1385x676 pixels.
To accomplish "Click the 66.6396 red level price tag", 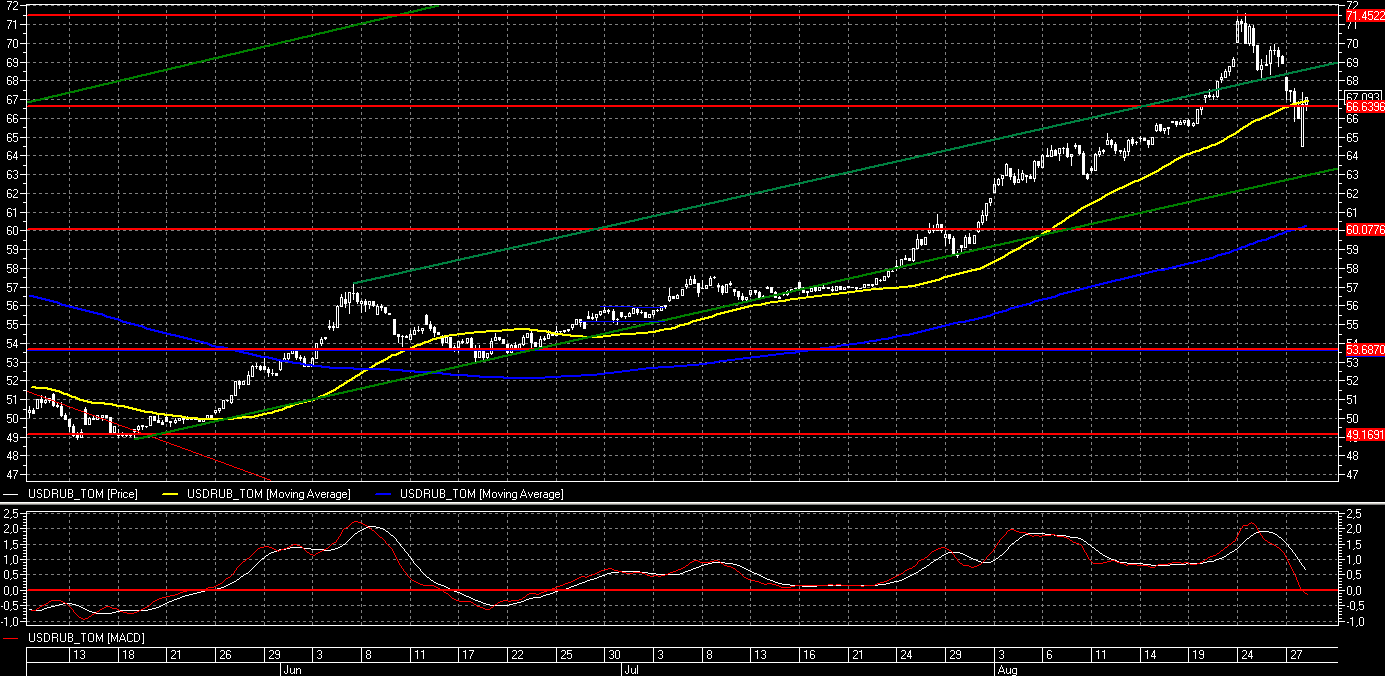I will [x=1364, y=106].
